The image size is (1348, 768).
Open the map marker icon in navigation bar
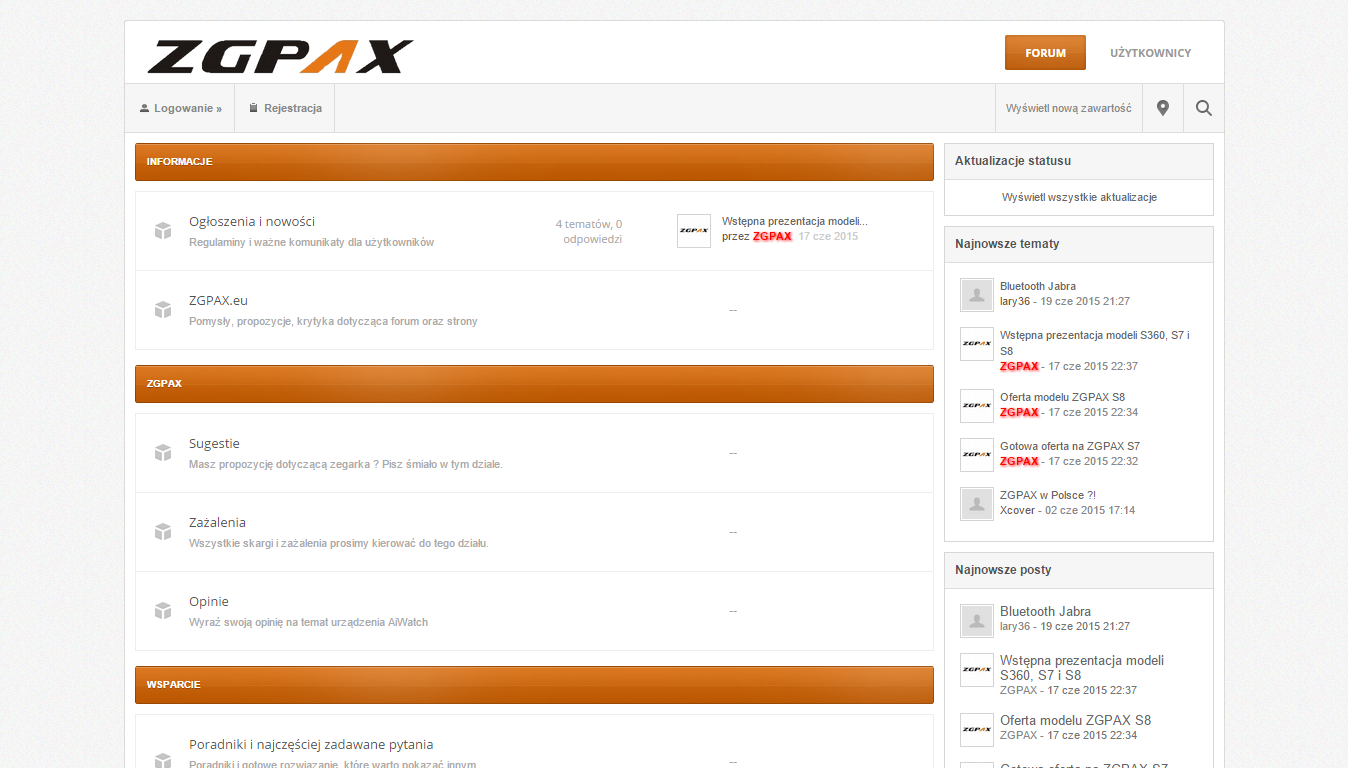(1162, 108)
